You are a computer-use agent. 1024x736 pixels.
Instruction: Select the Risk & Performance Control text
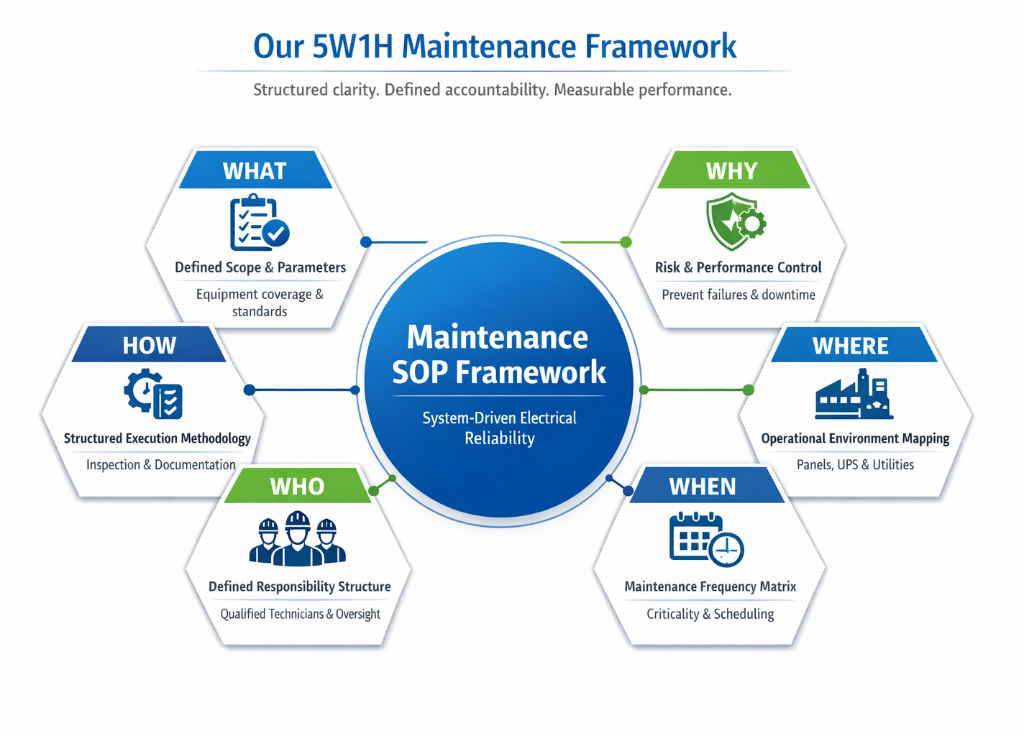tap(738, 267)
